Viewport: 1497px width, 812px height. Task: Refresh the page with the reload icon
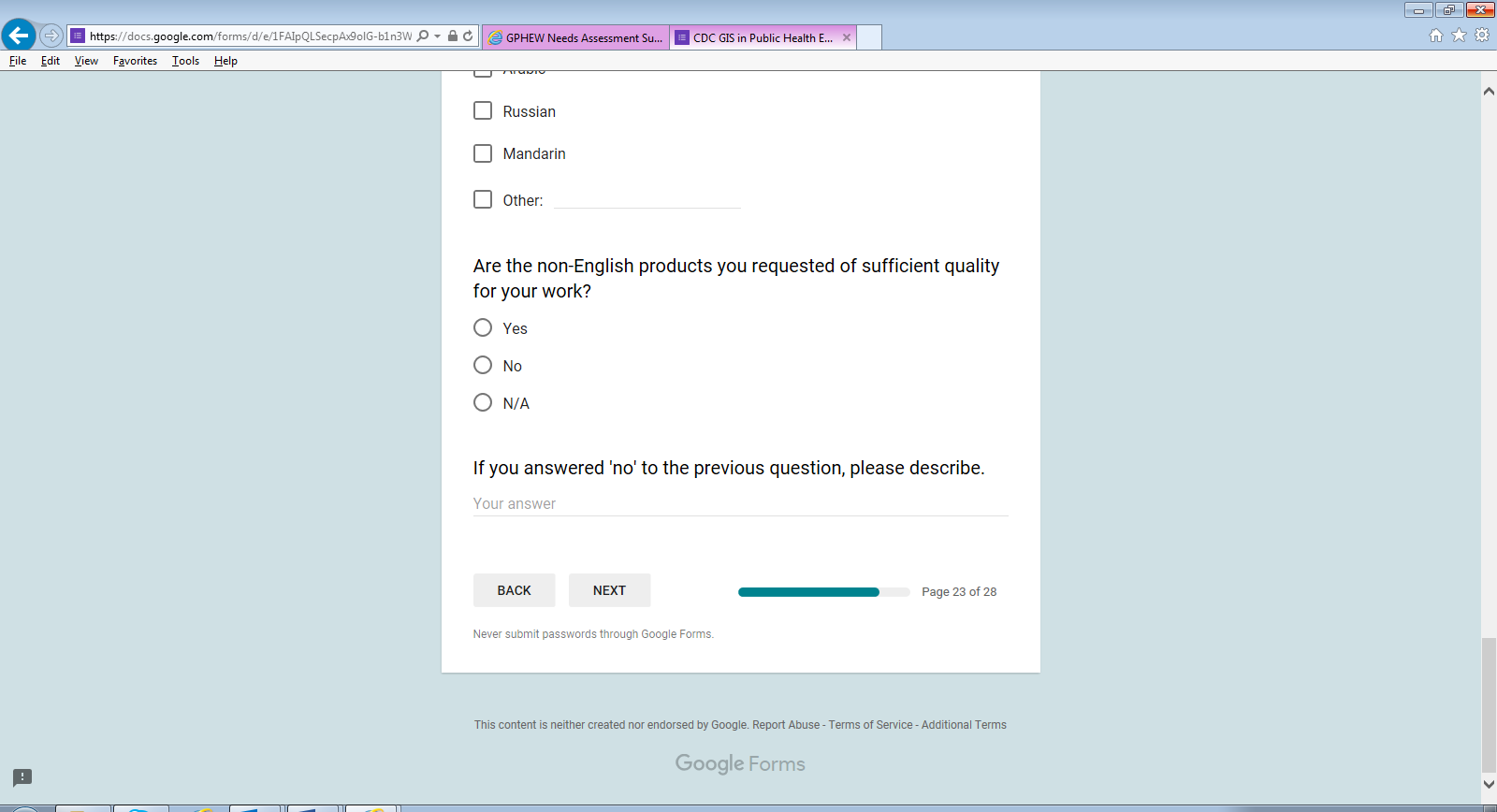coord(468,36)
